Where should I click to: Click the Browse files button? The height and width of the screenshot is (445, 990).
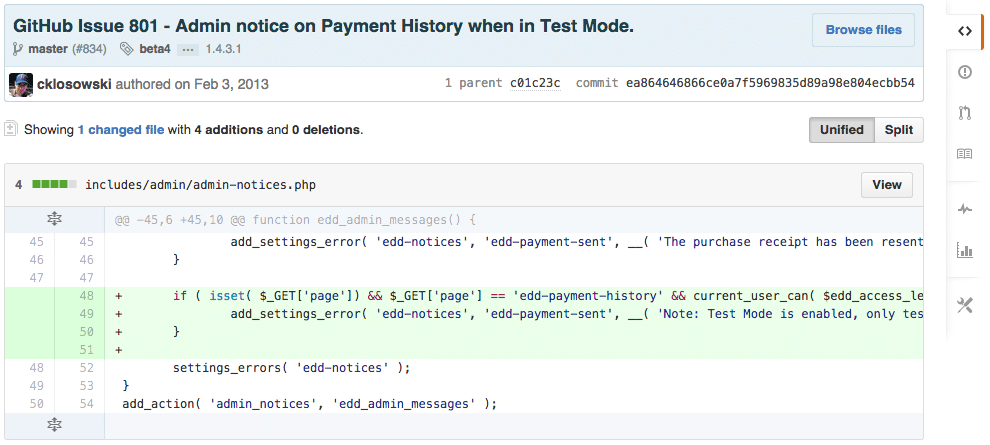pyautogui.click(x=863, y=30)
